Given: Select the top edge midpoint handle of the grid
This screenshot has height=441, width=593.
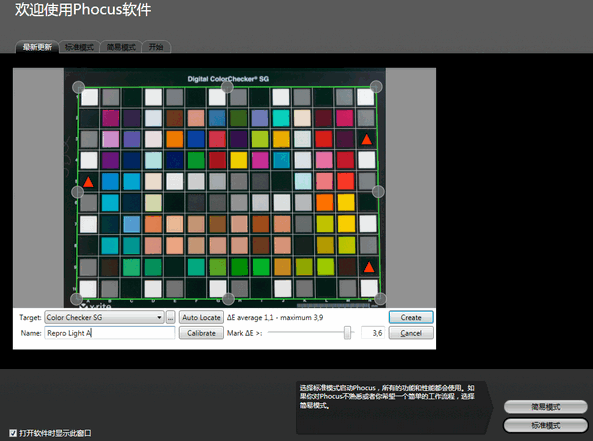Looking at the screenshot, I should click(227, 87).
